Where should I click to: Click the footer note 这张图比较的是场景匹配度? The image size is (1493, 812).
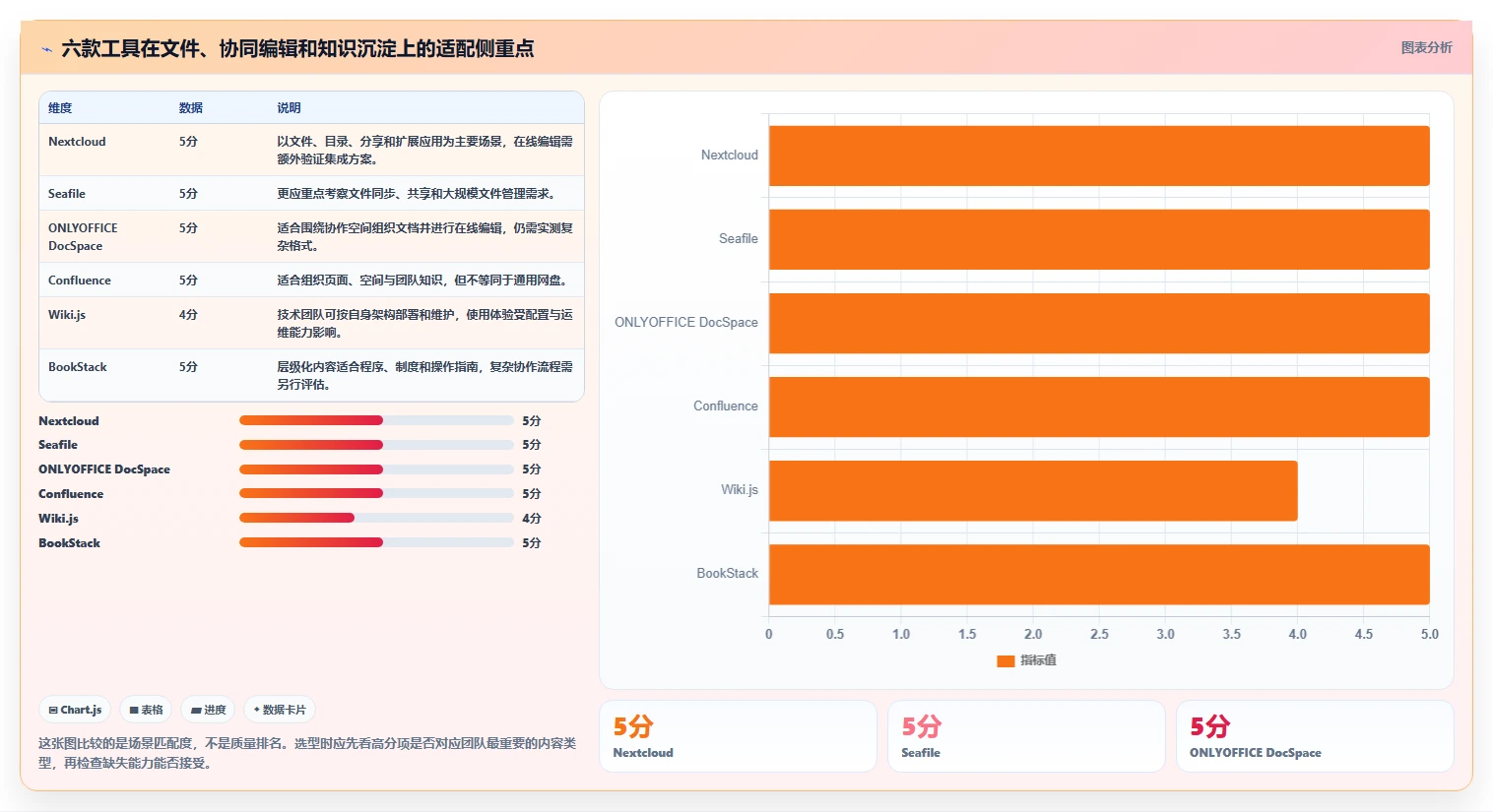307,753
